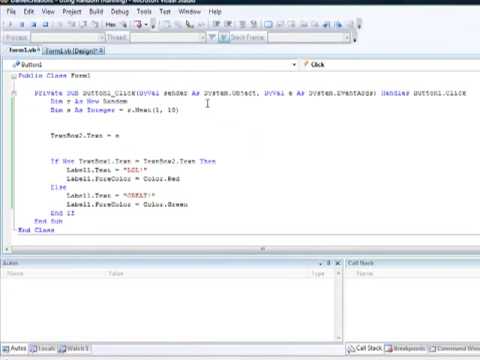This screenshot has width=480, height=360.
Task: Open the Debug menu
Action: coord(120,12)
